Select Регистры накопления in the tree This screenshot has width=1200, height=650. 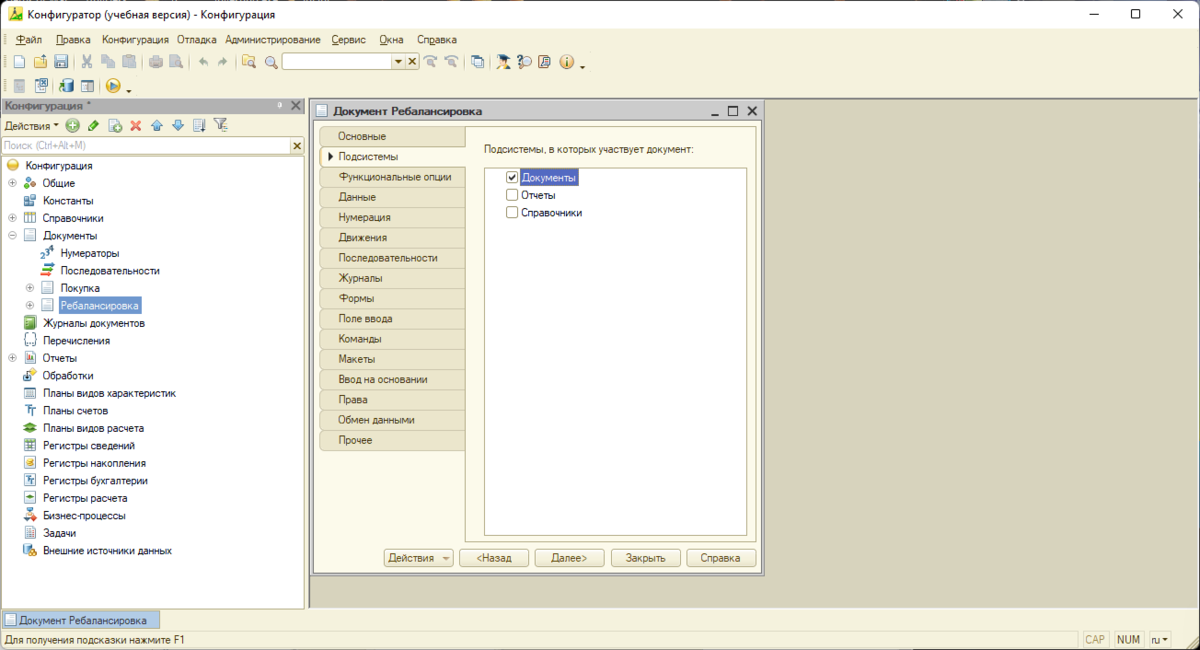tap(94, 463)
